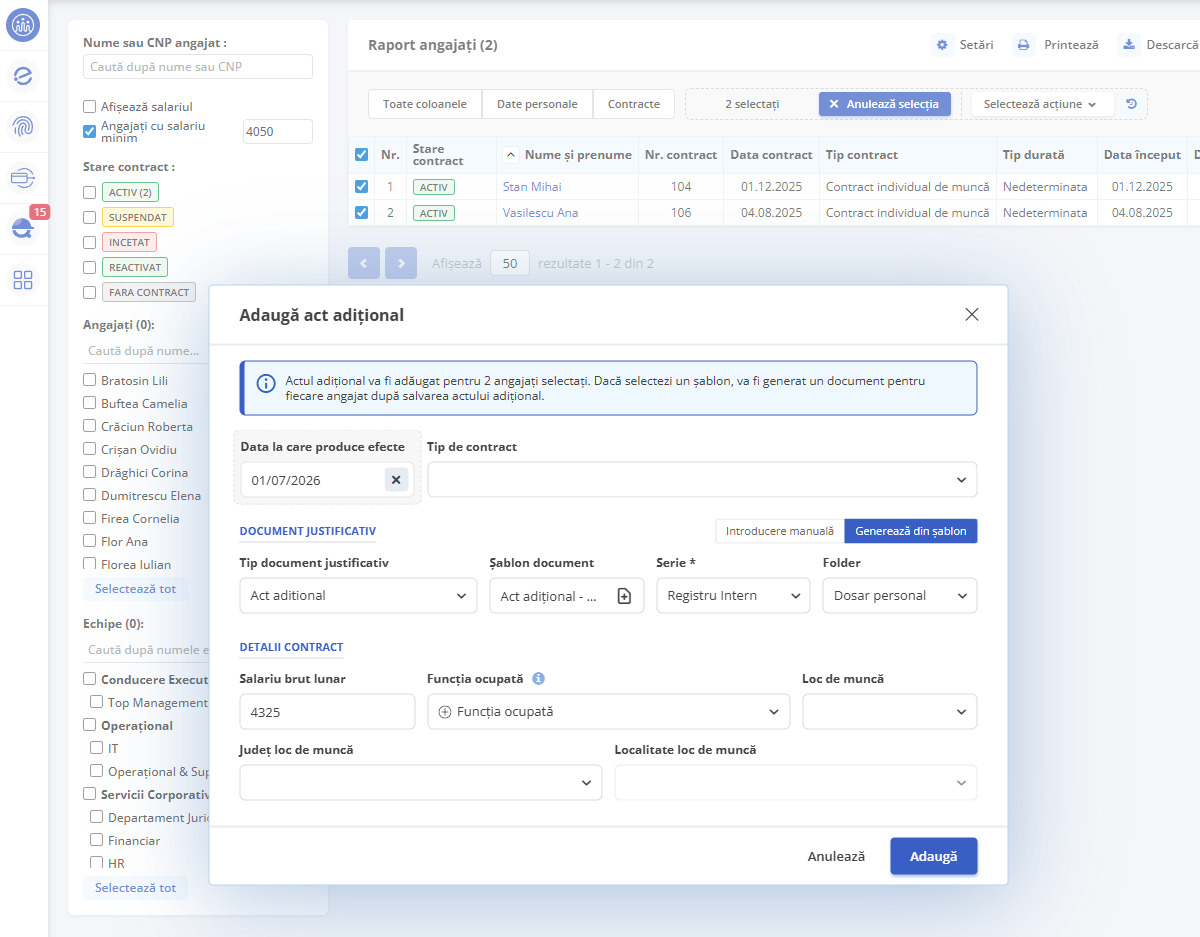Open the fingerprint icon in sidebar
1200x937 pixels.
[23, 126]
